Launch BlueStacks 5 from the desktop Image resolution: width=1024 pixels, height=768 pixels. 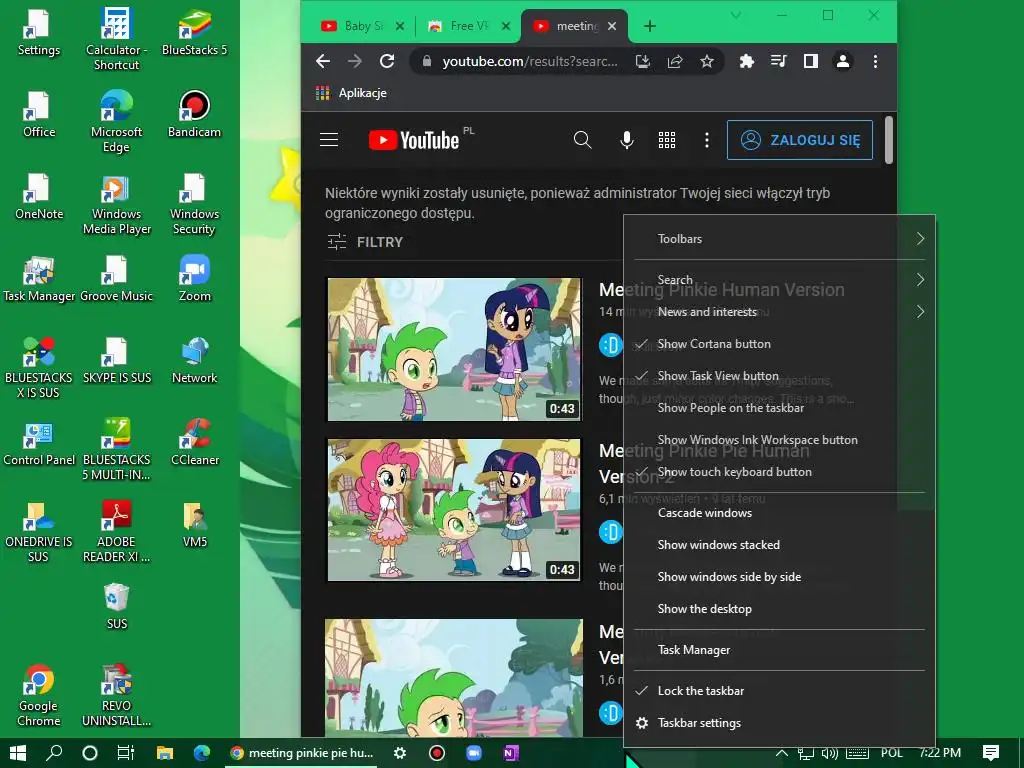[x=194, y=33]
